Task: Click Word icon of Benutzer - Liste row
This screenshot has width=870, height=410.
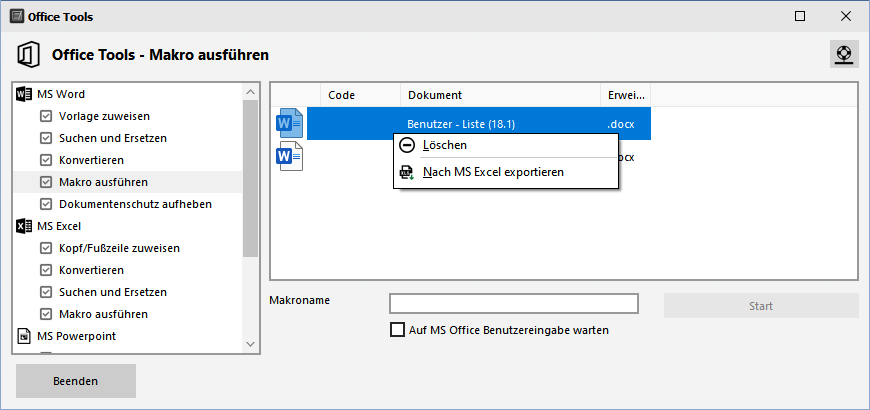Action: 289,123
